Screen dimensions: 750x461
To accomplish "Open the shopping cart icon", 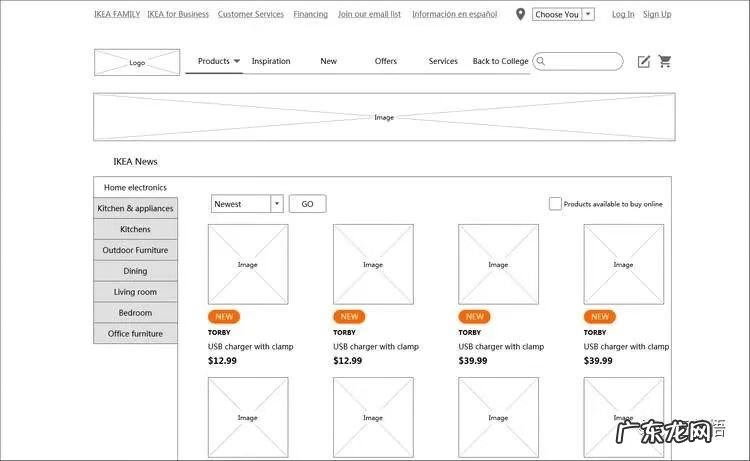I will coord(665,61).
